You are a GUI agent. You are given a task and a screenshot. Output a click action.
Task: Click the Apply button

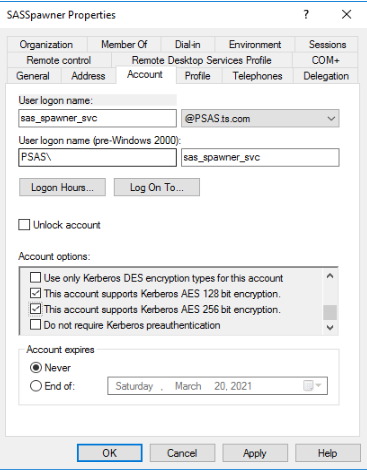click(255, 453)
